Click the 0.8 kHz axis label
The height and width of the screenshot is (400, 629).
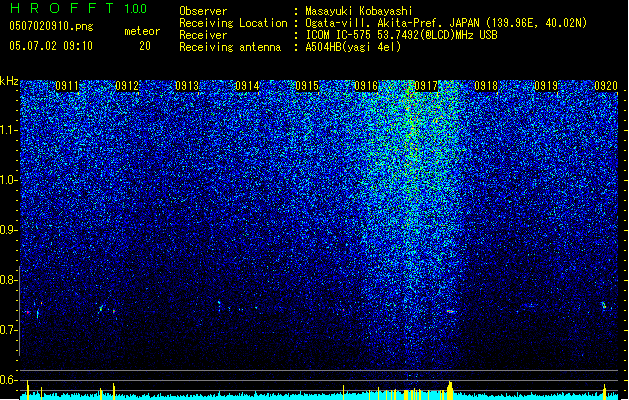(x=9, y=280)
